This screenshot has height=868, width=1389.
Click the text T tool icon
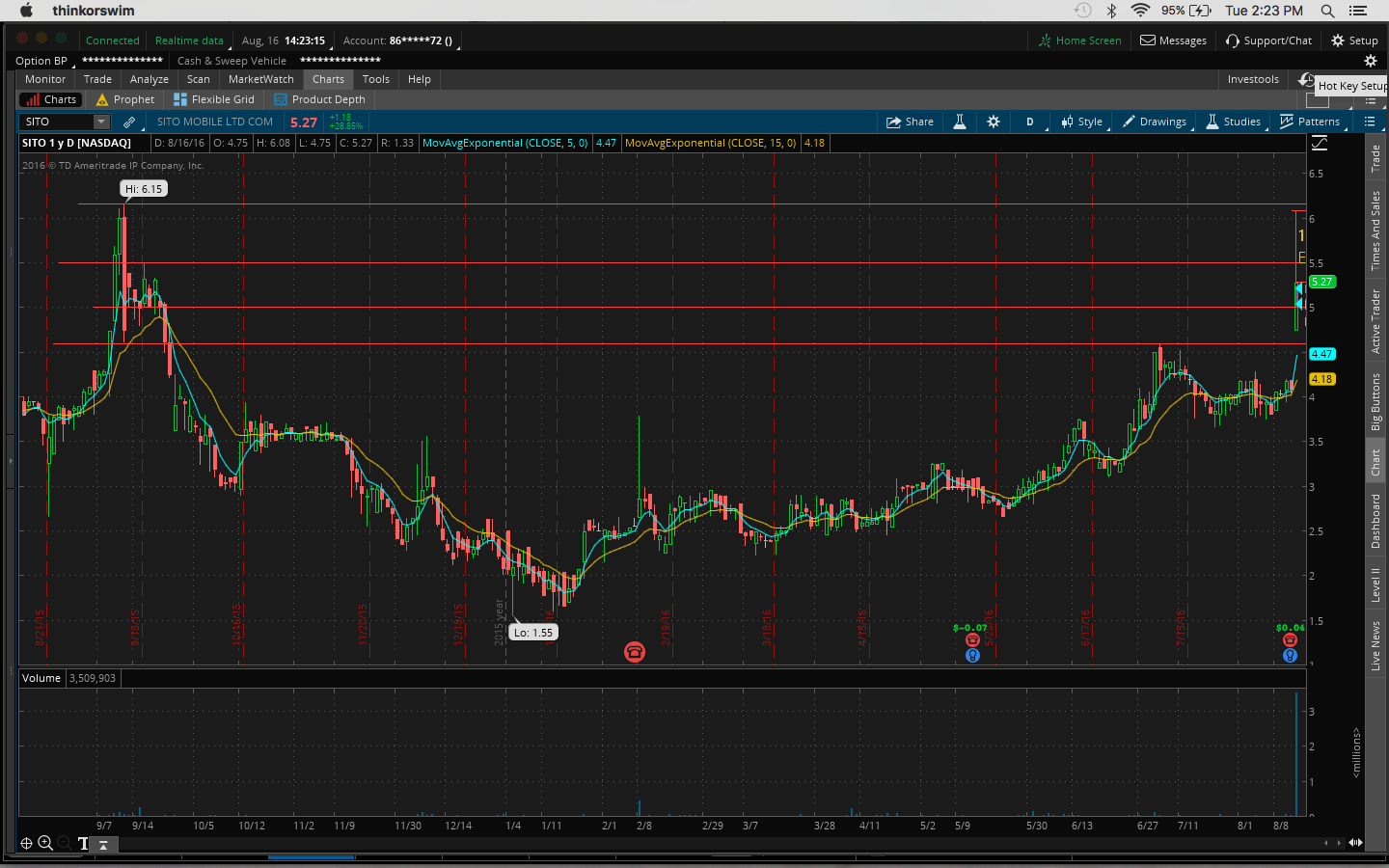84,843
